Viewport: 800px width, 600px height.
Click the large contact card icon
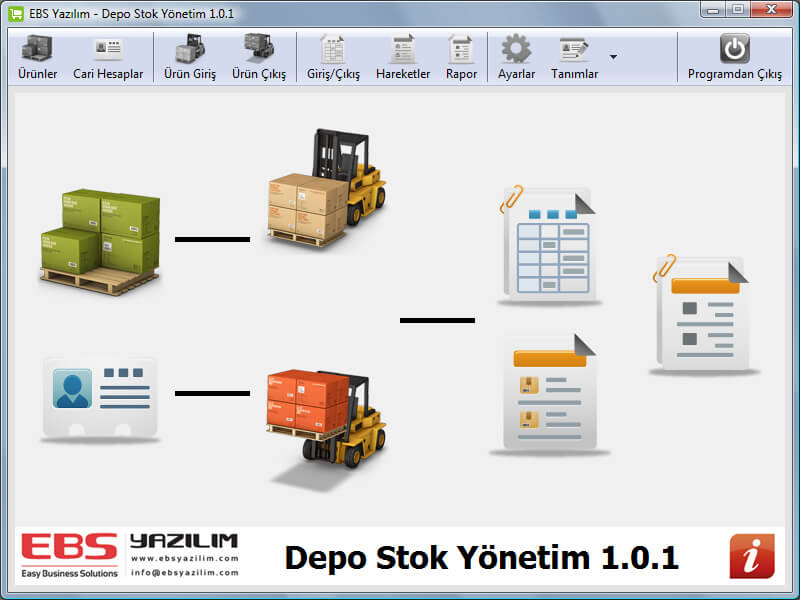[100, 397]
